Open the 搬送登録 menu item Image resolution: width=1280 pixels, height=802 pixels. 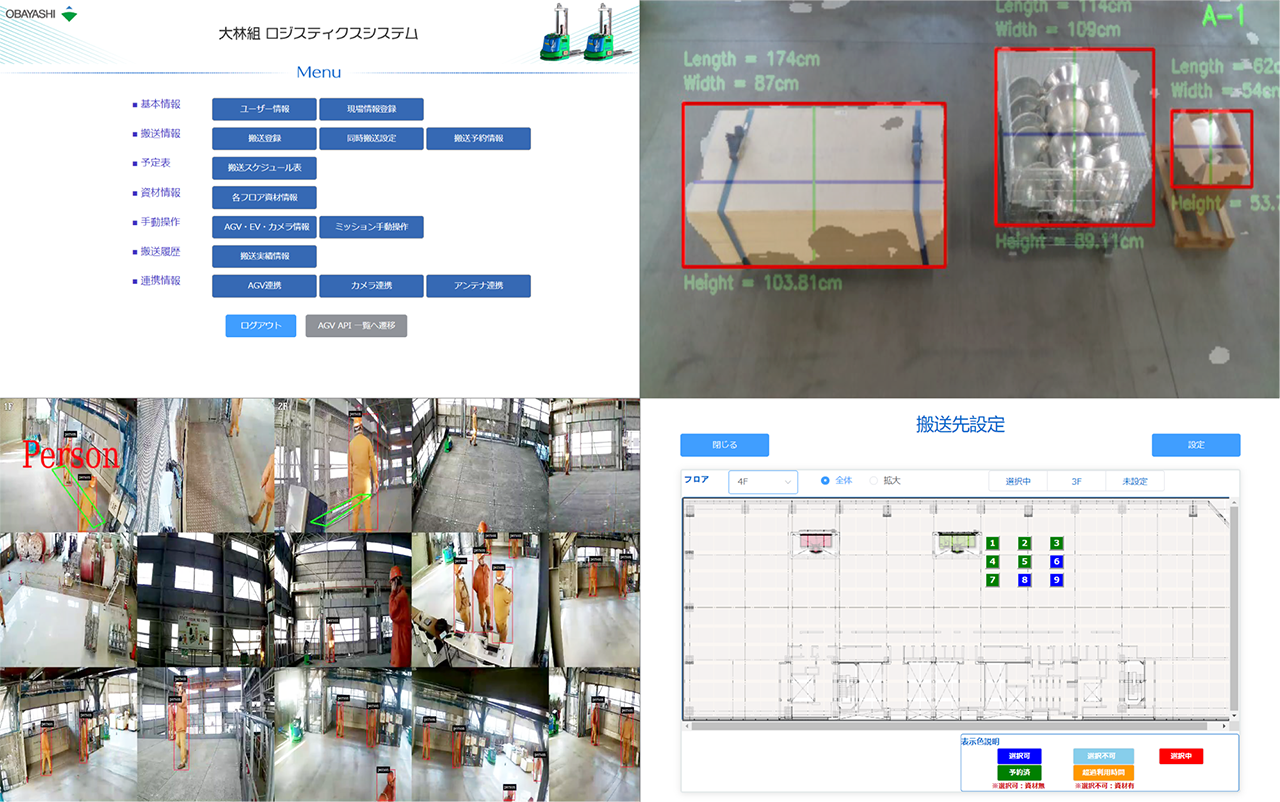coord(264,138)
